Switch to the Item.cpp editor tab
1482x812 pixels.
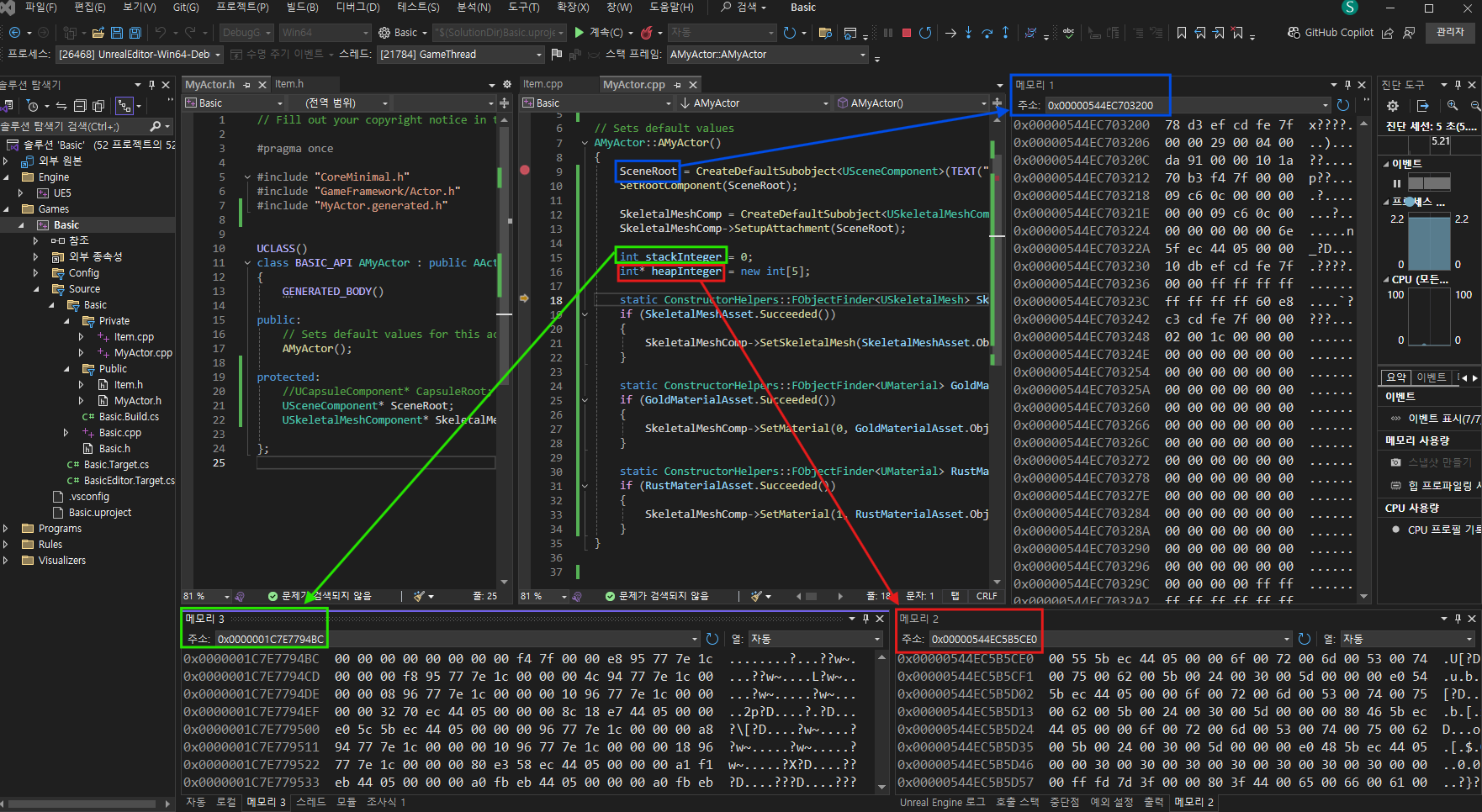click(x=543, y=84)
